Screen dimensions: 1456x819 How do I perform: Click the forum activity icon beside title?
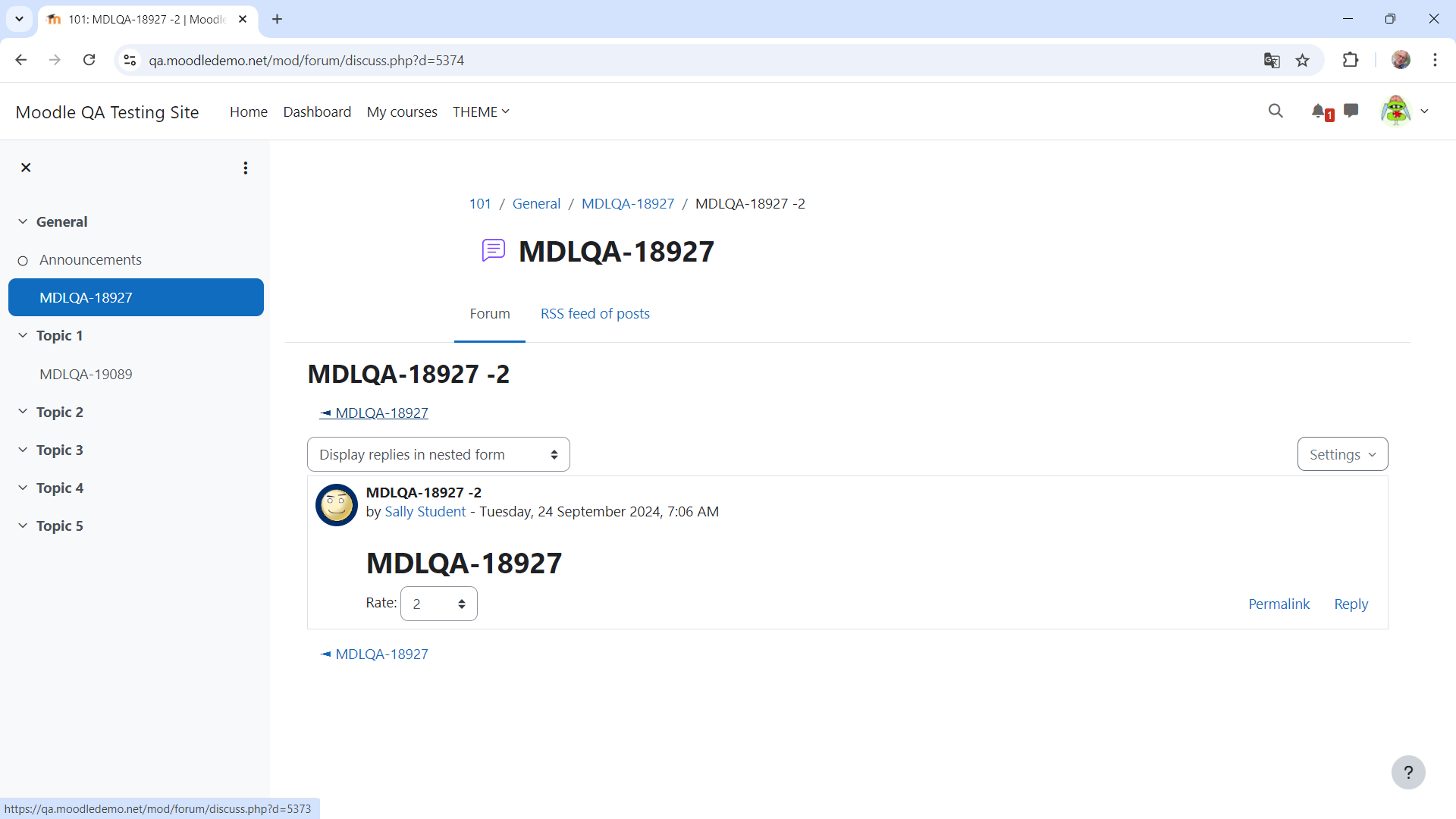[494, 250]
